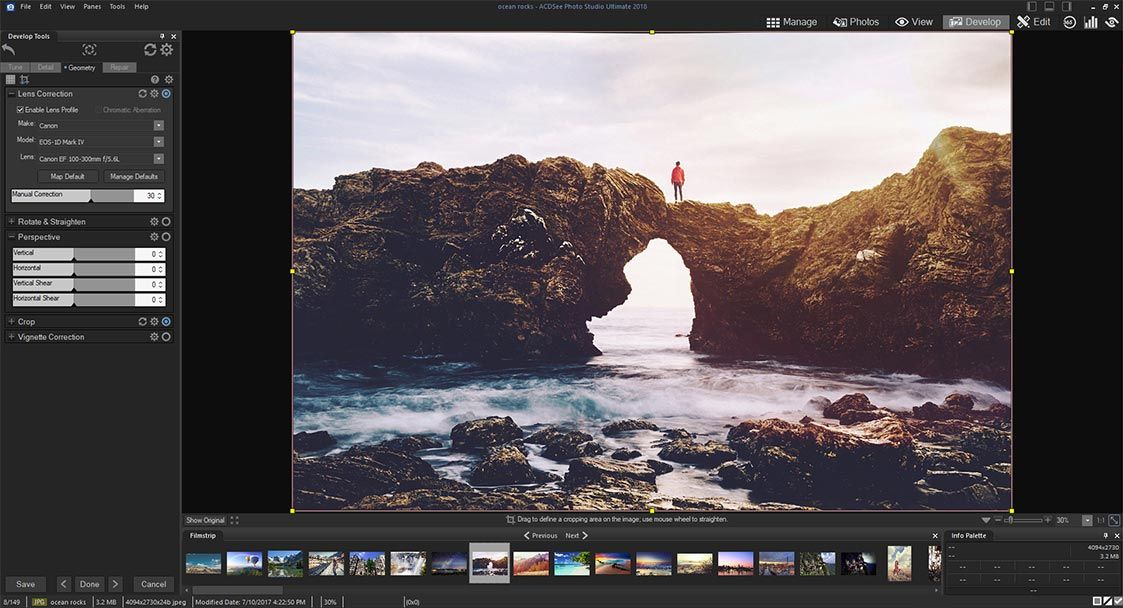Open Develop Tools settings gear
Image resolution: width=1123 pixels, height=608 pixels.
click(x=166, y=48)
